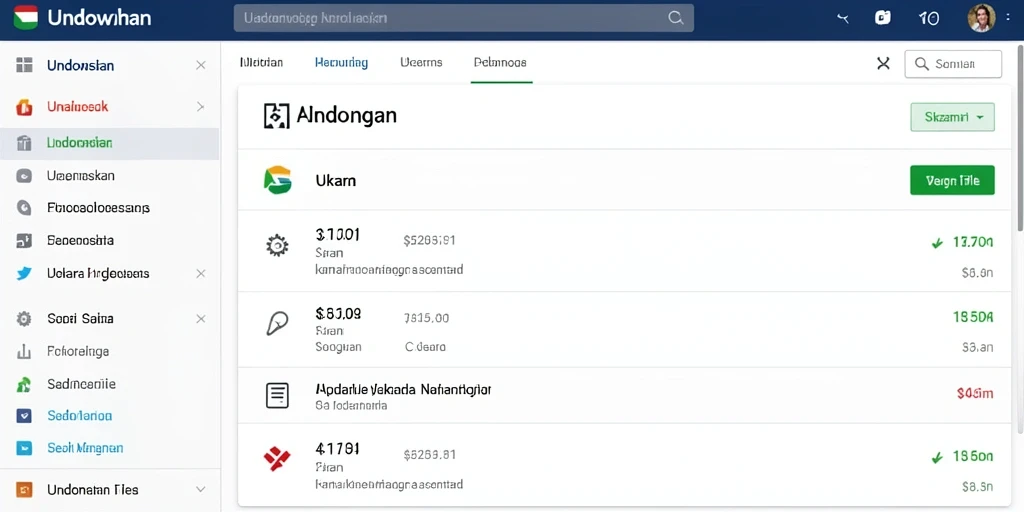Viewport: 1024px width, 512px height.
Task: Click the red-orange icon beside Unaluoeok
Action: tap(24, 107)
